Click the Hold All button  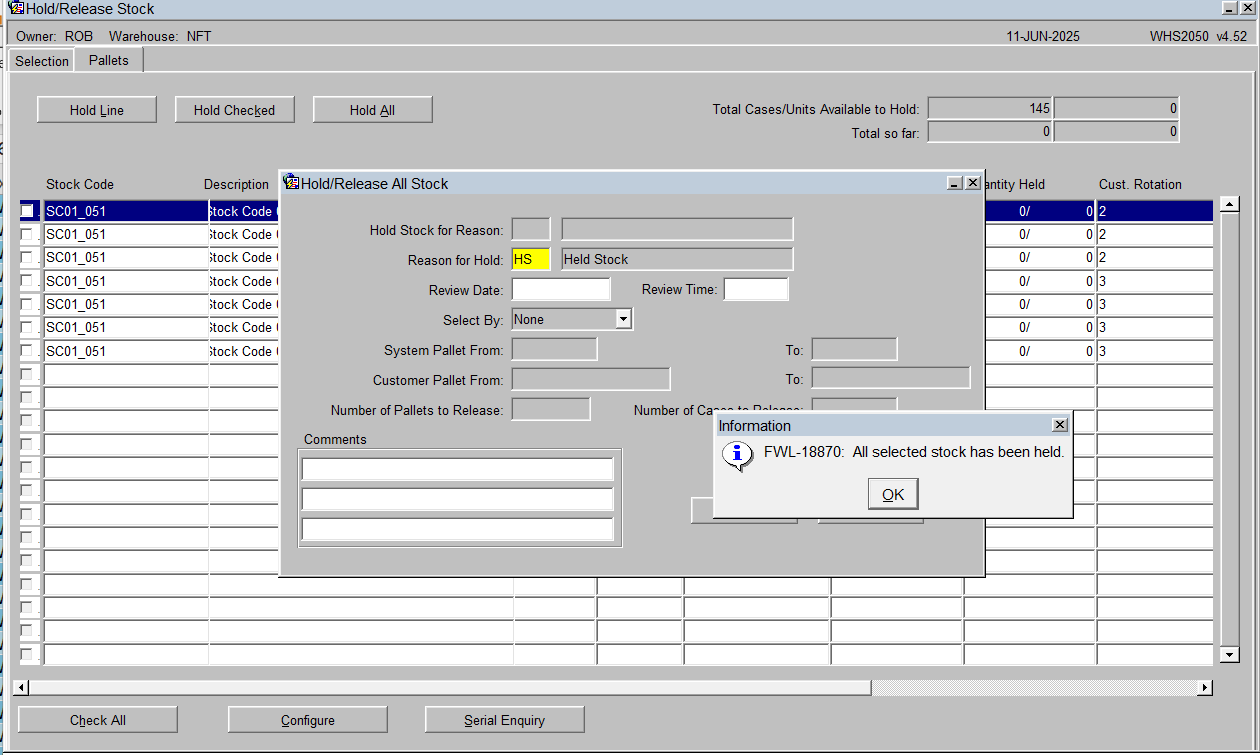[x=373, y=110]
